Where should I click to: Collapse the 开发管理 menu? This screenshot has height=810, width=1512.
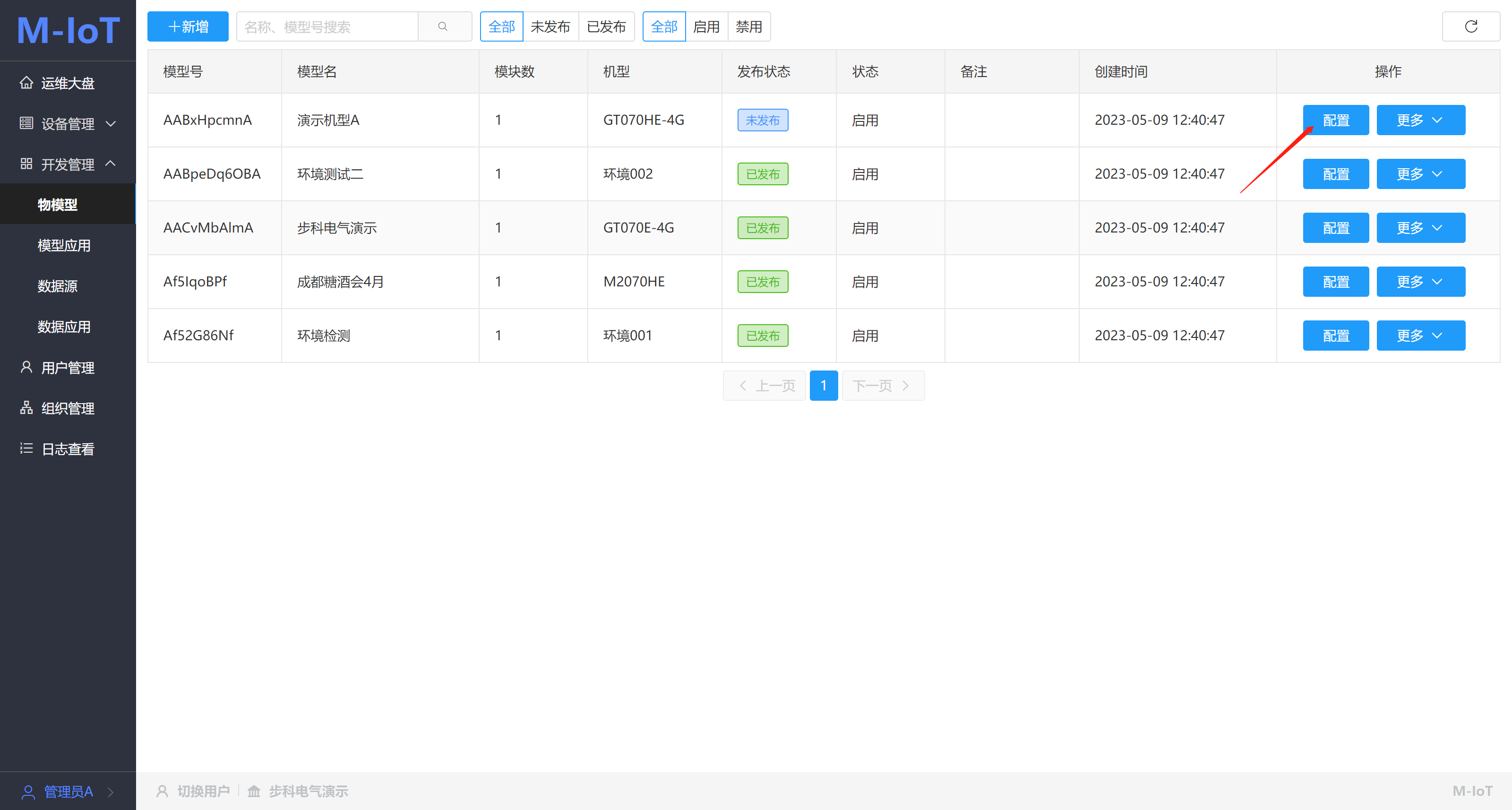click(x=68, y=164)
